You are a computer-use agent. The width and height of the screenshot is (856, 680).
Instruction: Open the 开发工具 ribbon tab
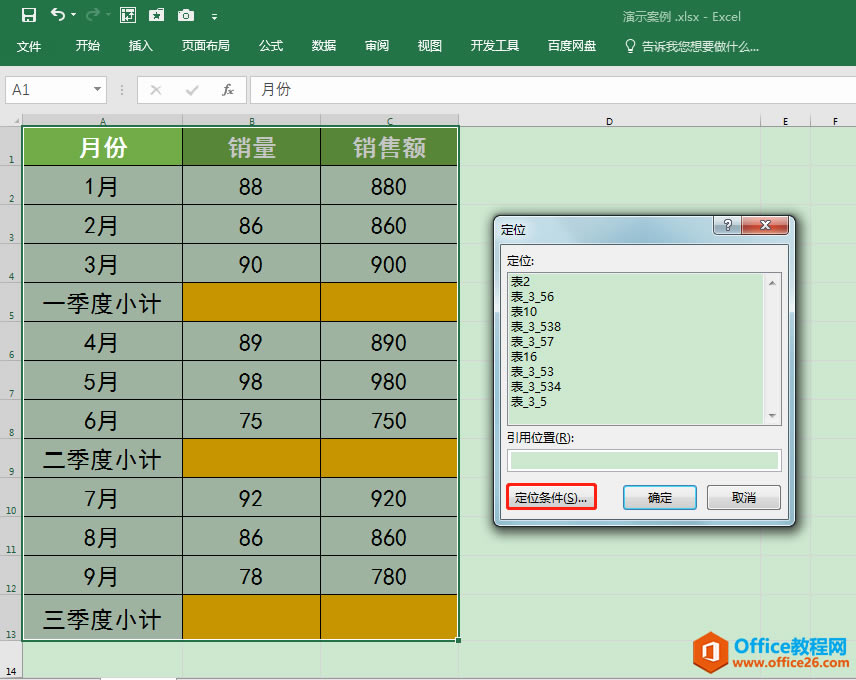pyautogui.click(x=495, y=45)
